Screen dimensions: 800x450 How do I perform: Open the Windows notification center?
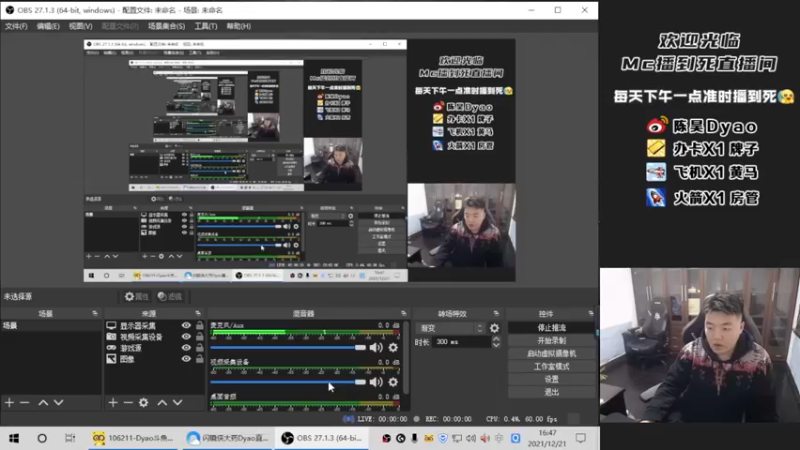click(581, 438)
